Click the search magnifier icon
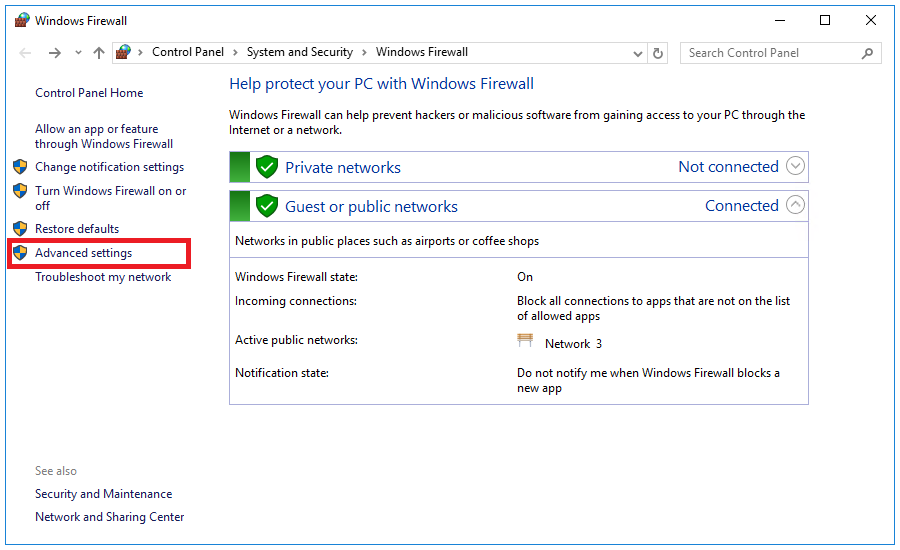The height and width of the screenshot is (550, 900). [867, 53]
